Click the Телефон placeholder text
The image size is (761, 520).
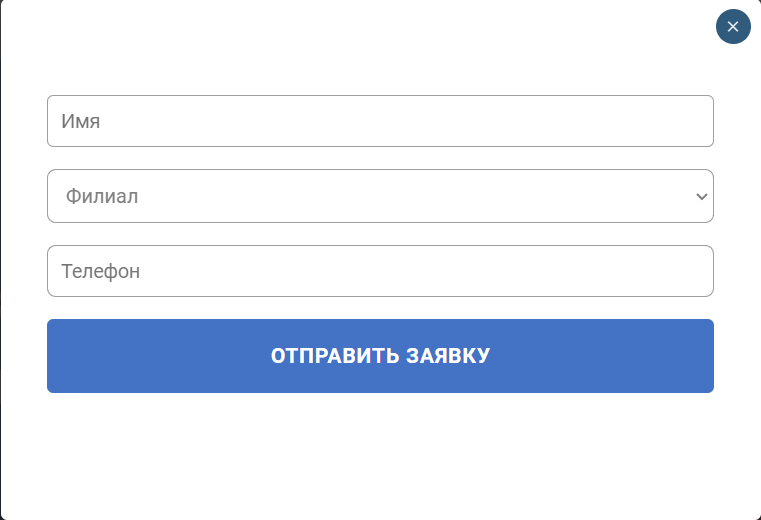coord(101,271)
